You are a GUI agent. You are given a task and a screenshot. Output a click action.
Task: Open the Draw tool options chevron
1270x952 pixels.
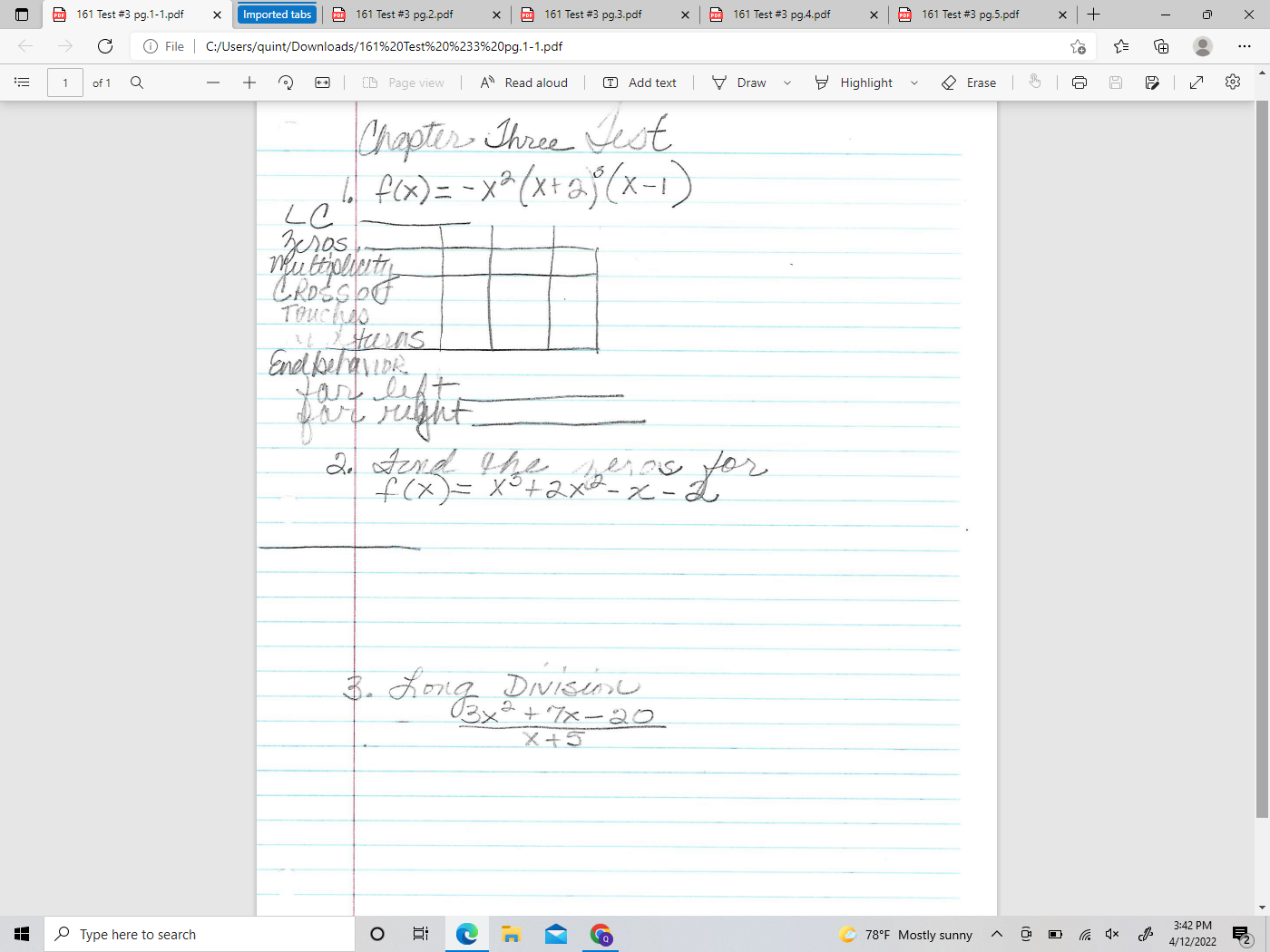(x=786, y=82)
